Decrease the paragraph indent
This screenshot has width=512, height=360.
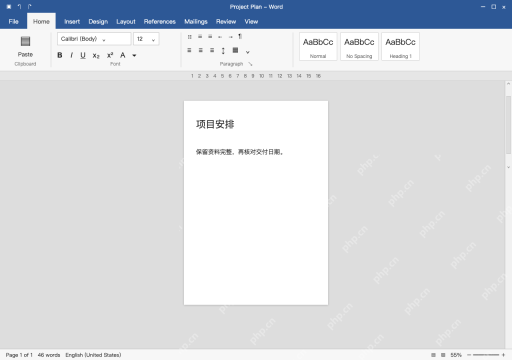[x=220, y=37]
